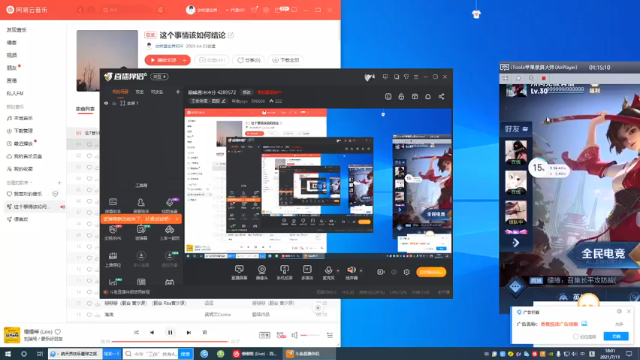Collapse the created playlists section
640x360 pixels.
(x=20, y=183)
